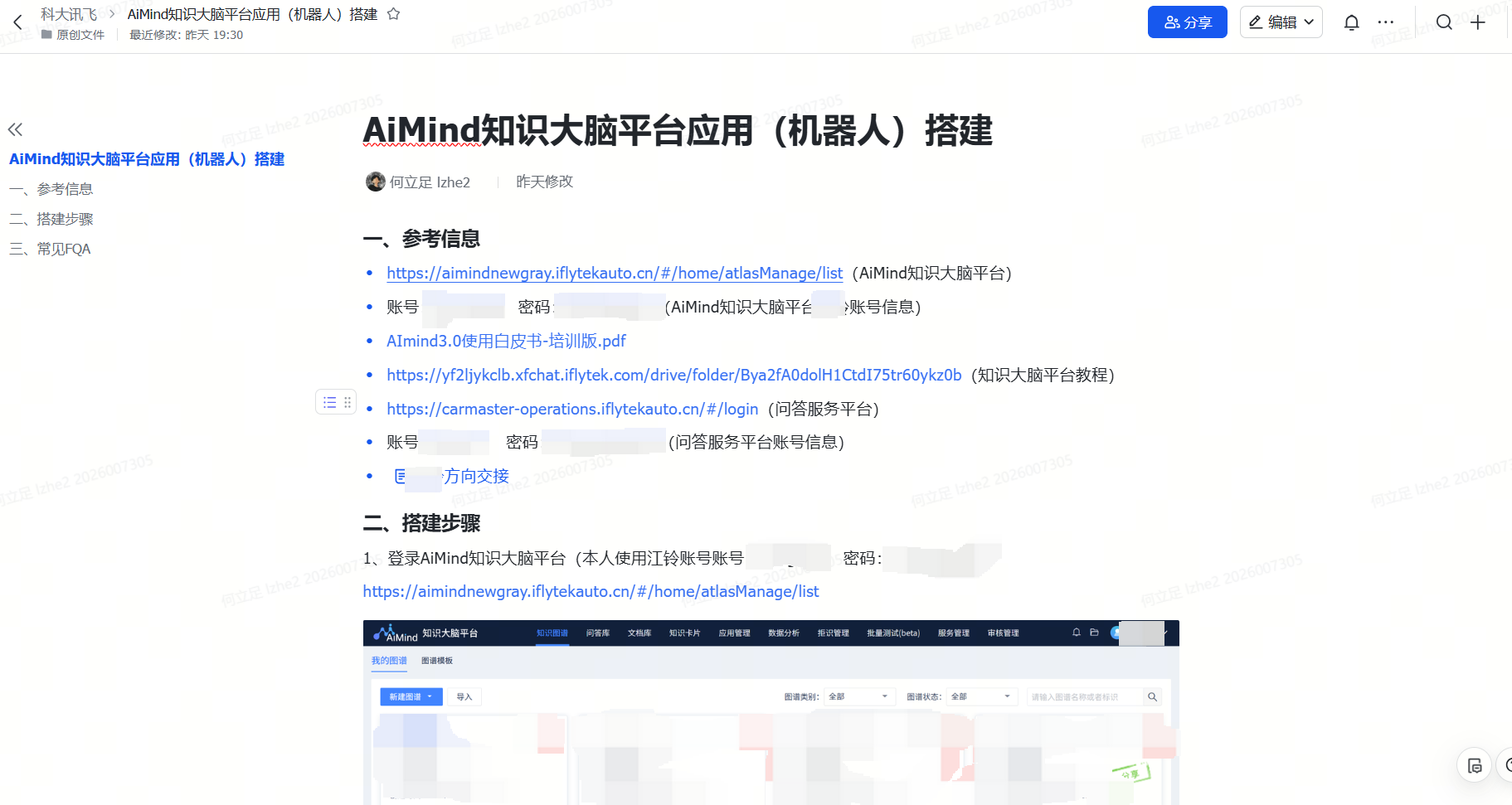Click the 原创文件 tag
The height and width of the screenshot is (805, 1512).
[x=73, y=35]
